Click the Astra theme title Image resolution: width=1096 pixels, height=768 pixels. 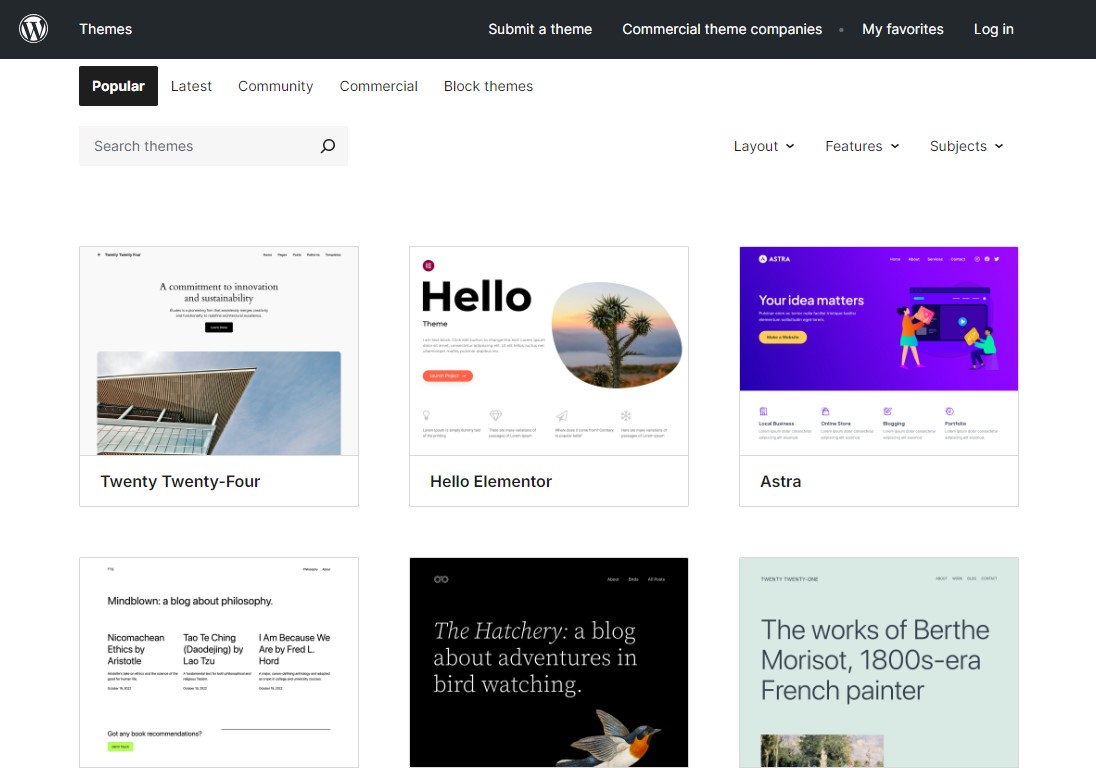click(x=781, y=481)
